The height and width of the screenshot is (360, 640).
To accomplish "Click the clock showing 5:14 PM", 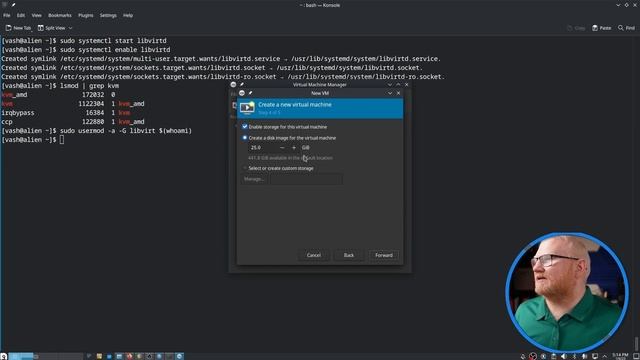I will click(x=620, y=355).
